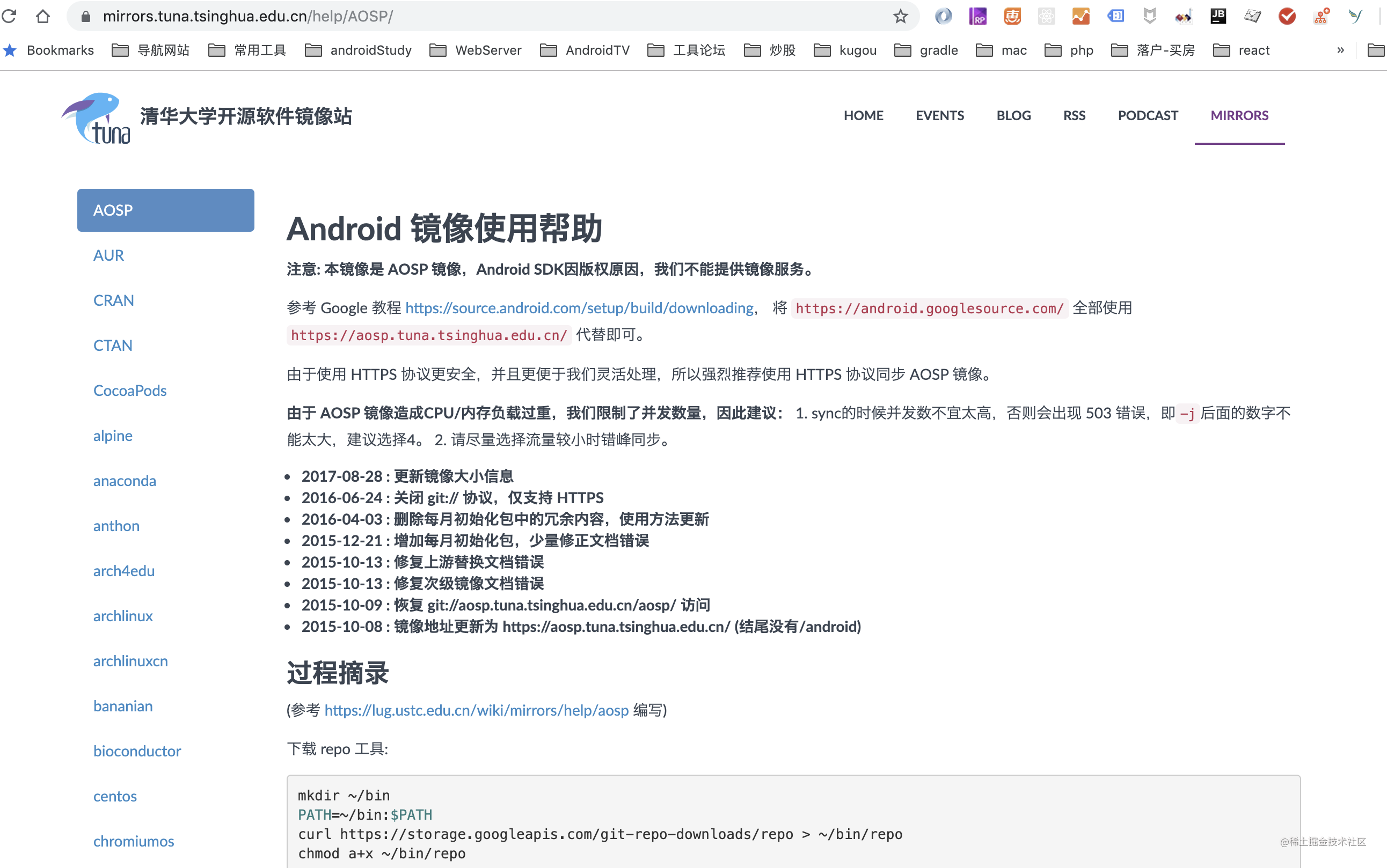This screenshot has width=1387, height=868.
Task: Open the lug.ustc.edu.cn wiki link
Action: click(x=476, y=710)
